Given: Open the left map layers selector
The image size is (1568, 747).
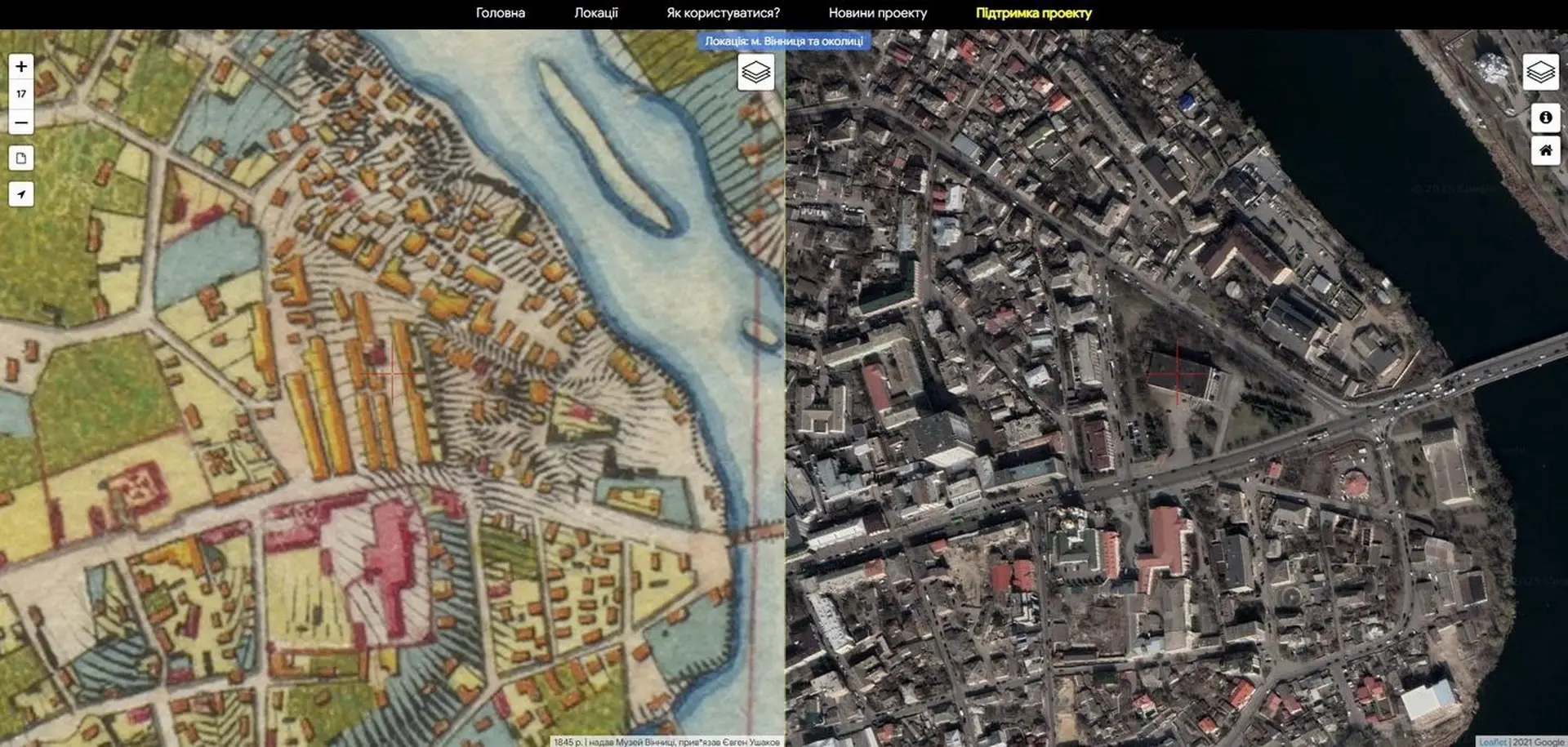Looking at the screenshot, I should (x=756, y=73).
